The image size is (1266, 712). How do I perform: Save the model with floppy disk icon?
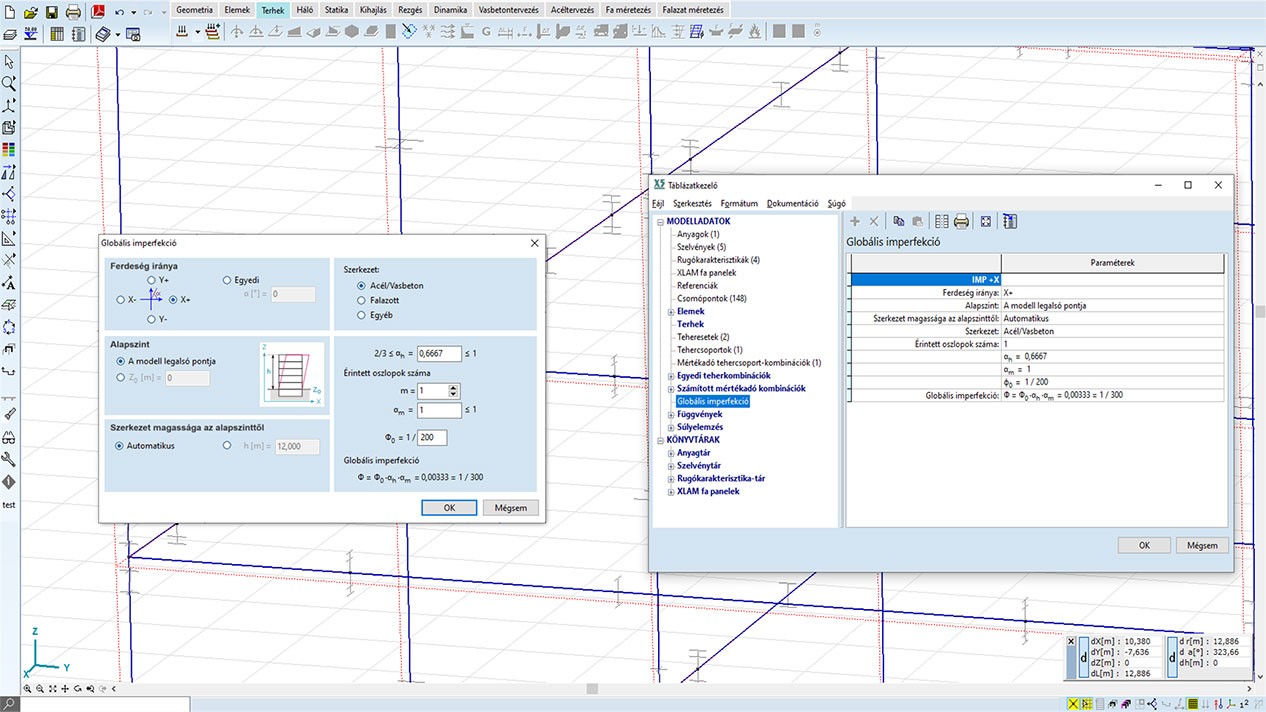pyautogui.click(x=52, y=11)
